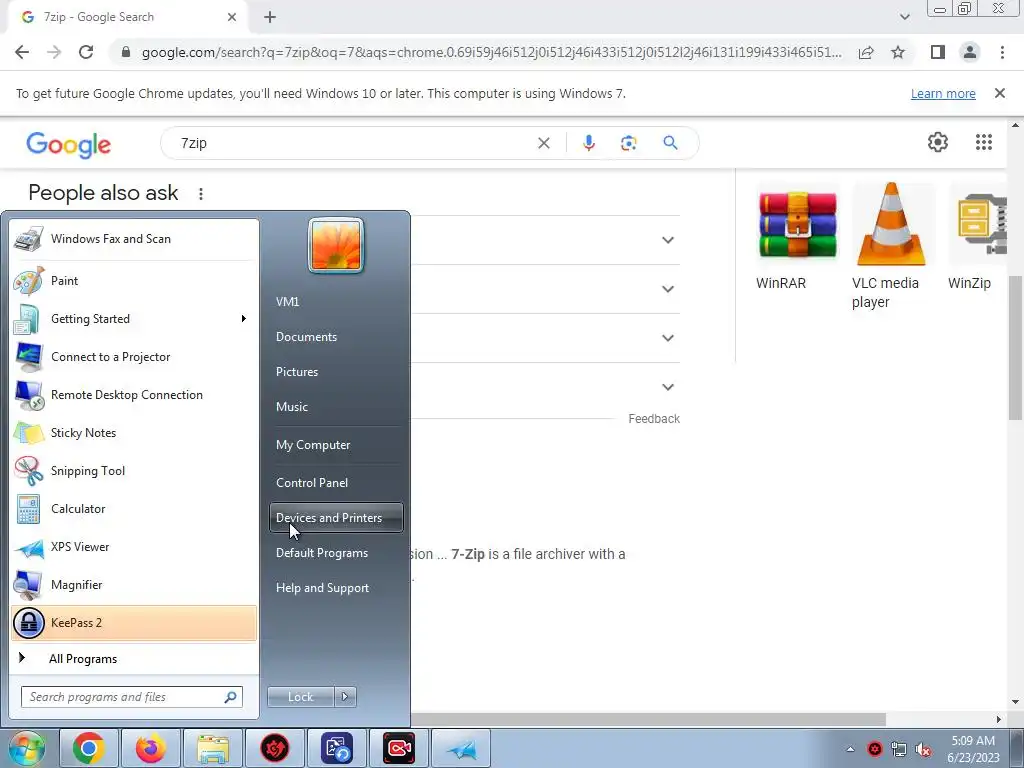This screenshot has width=1024, height=768.
Task: Click the Google logo
Action: coord(69,144)
